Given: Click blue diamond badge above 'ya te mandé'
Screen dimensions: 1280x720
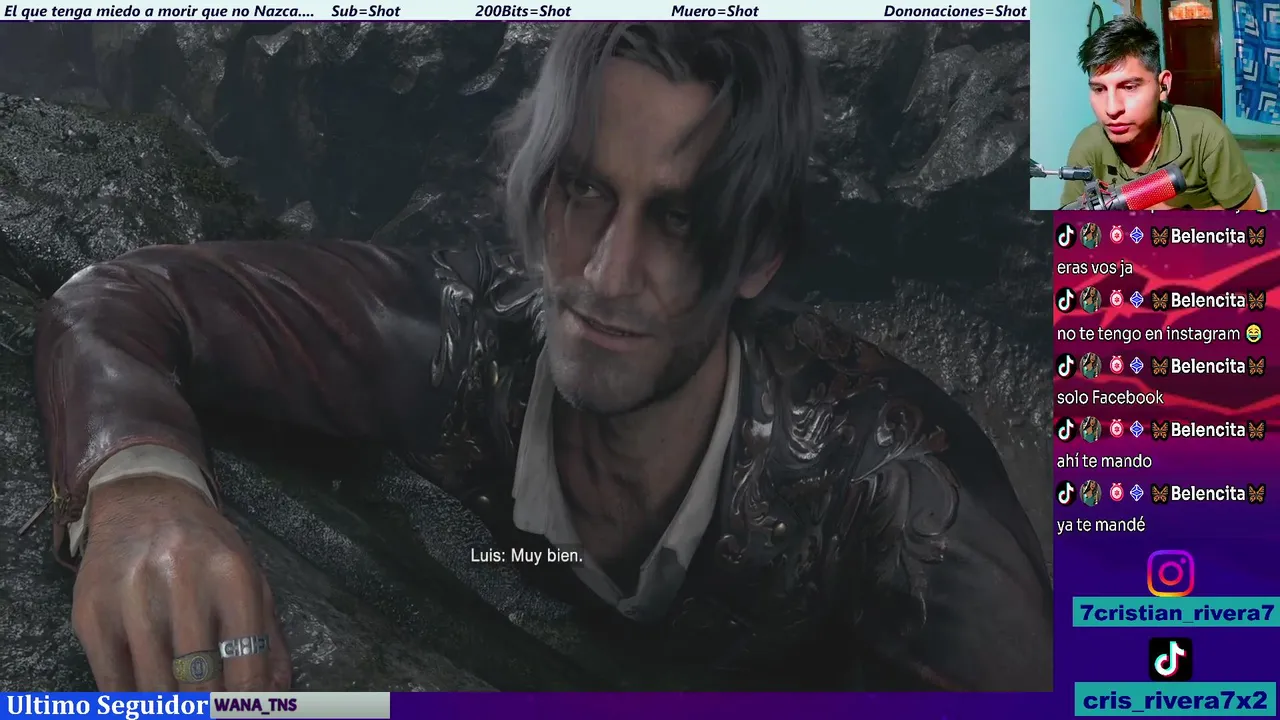Looking at the screenshot, I should point(1137,493).
